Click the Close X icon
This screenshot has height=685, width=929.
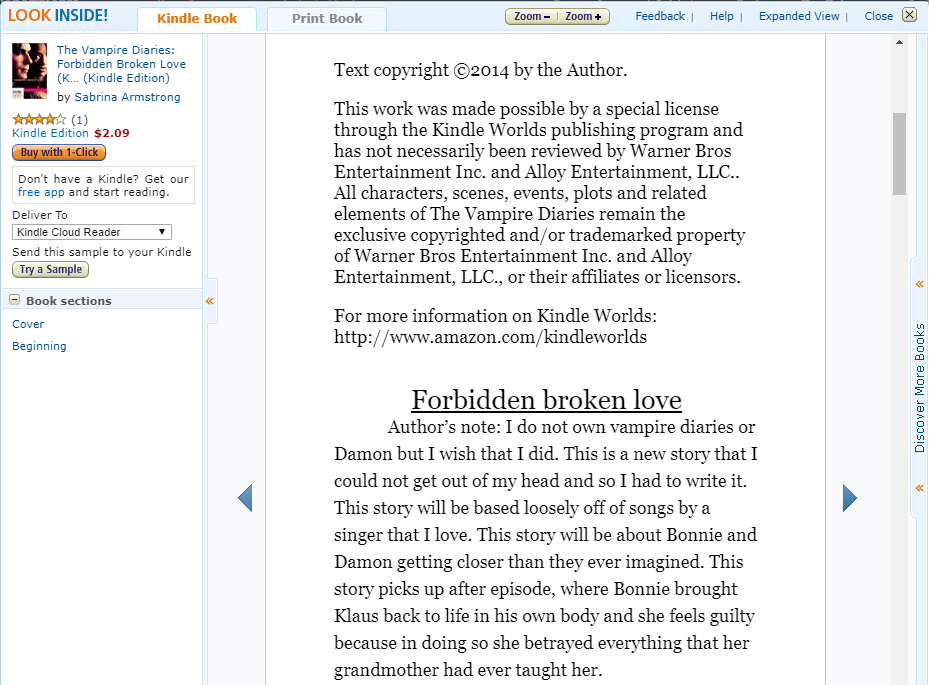pyautogui.click(x=908, y=15)
